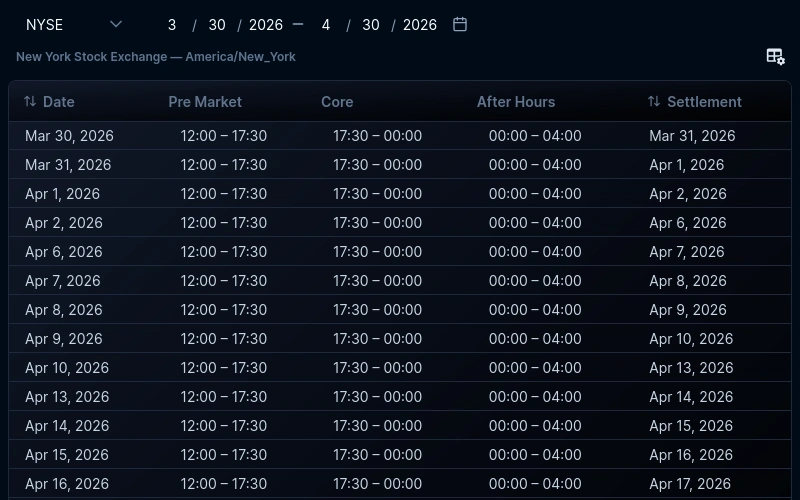
Task: Click the Apr 9, 2026 core hours cell
Action: (378, 339)
